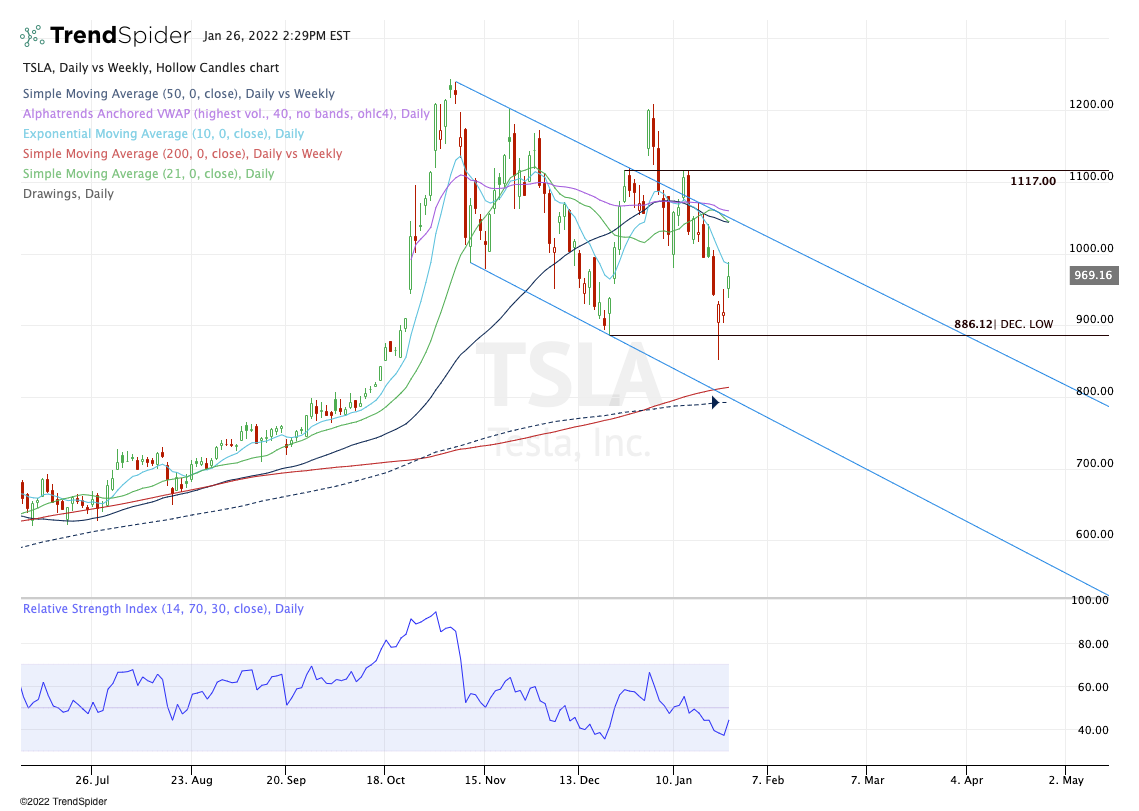Viewport: 1139px width, 811px height.
Task: Click the Drawings, Daily legend entry
Action: point(68,193)
